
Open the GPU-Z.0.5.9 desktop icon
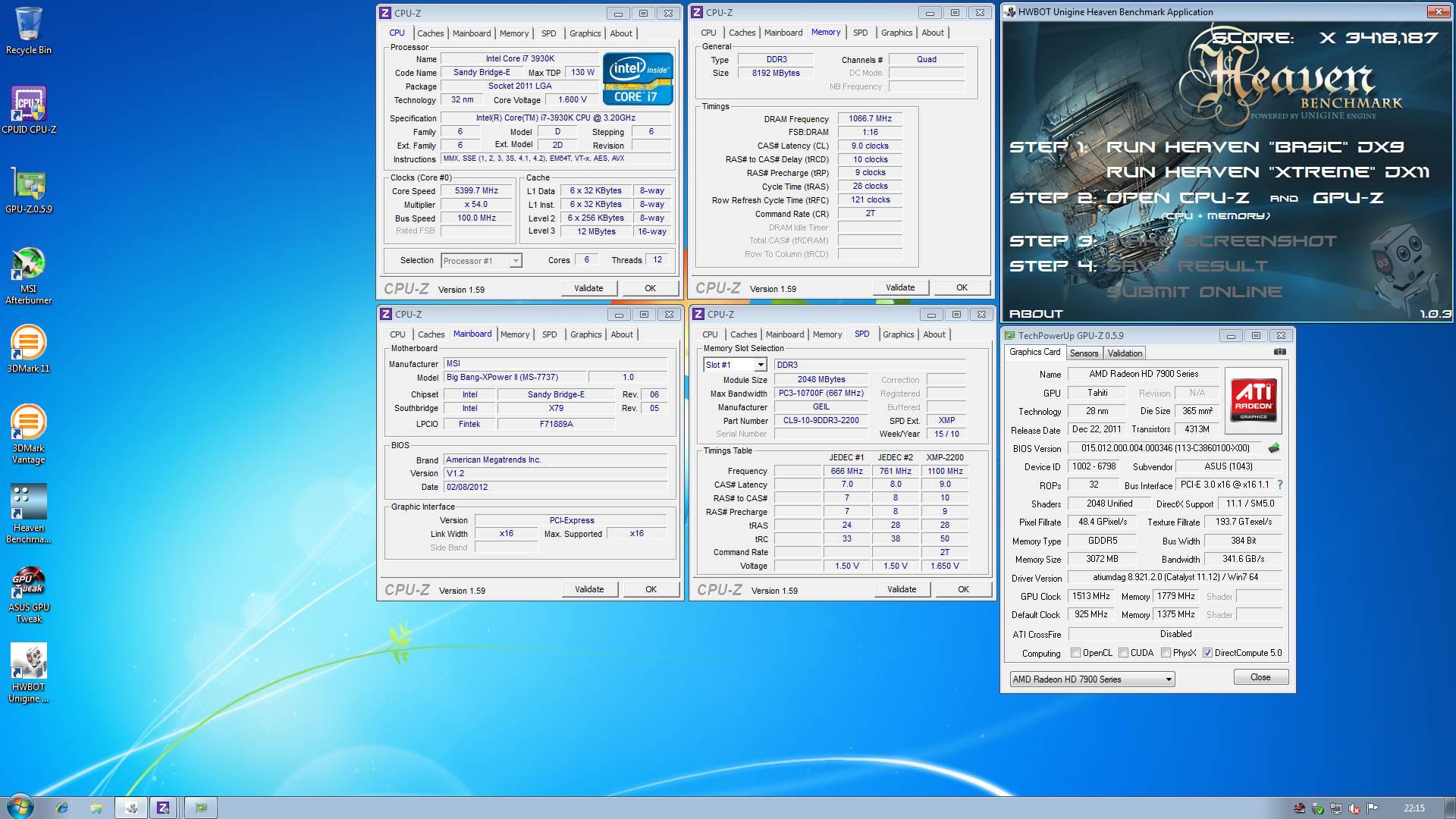pyautogui.click(x=29, y=190)
